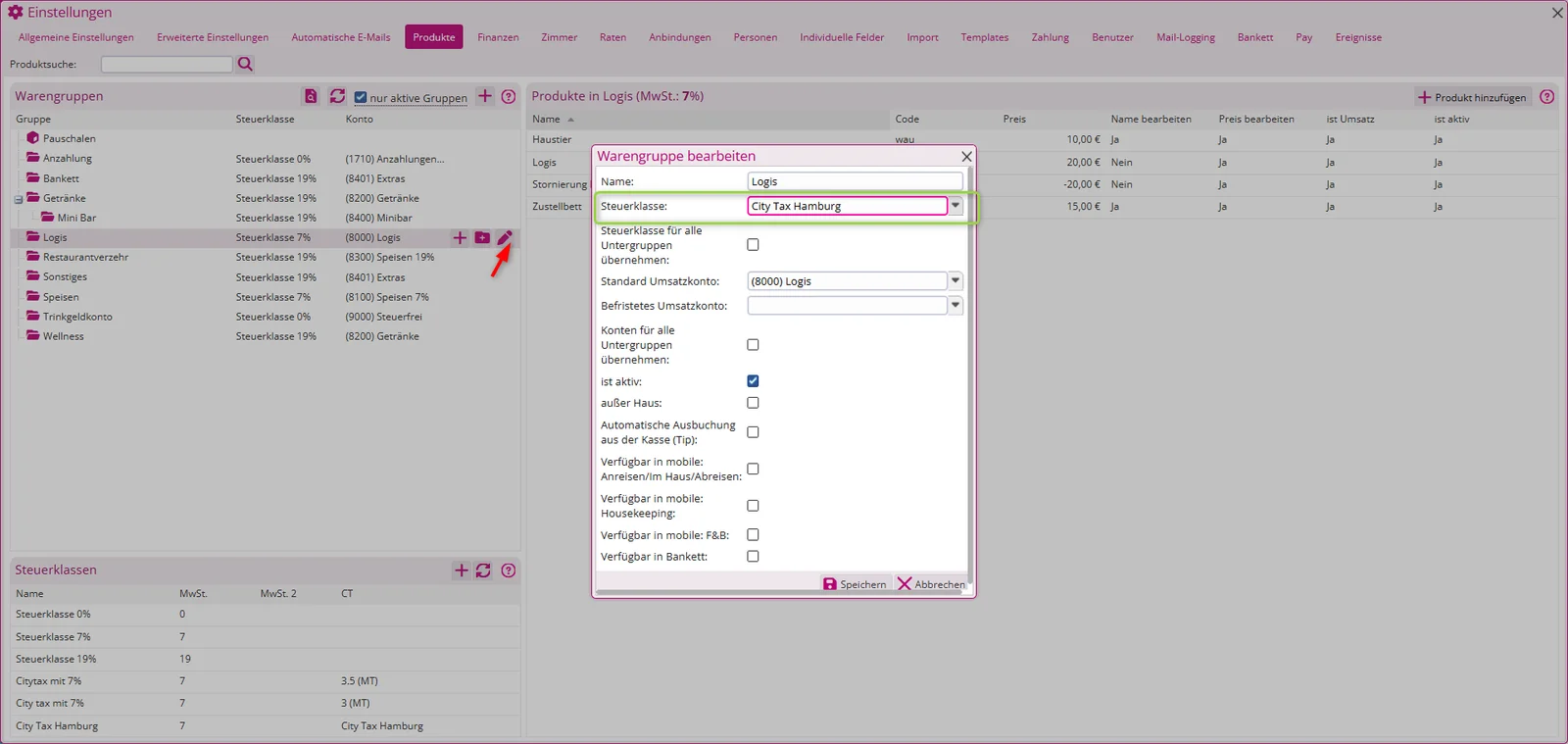The height and width of the screenshot is (744, 1568).
Task: Go to the Zimmer tab
Action: coord(559,37)
